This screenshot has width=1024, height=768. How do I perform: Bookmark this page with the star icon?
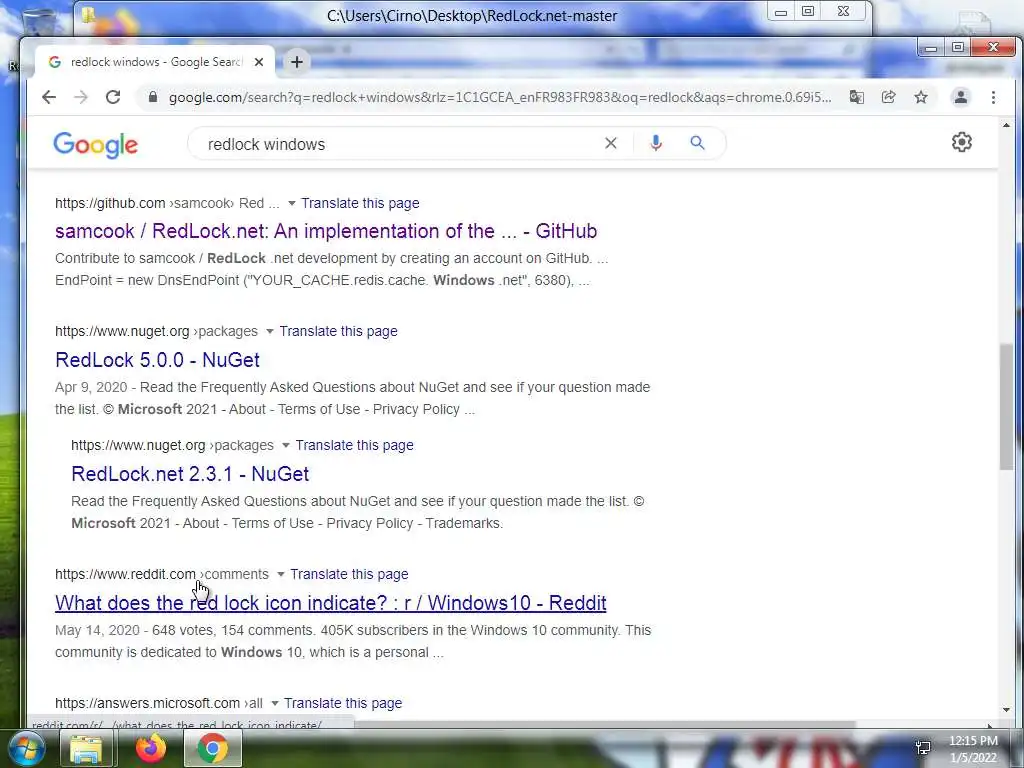click(921, 97)
